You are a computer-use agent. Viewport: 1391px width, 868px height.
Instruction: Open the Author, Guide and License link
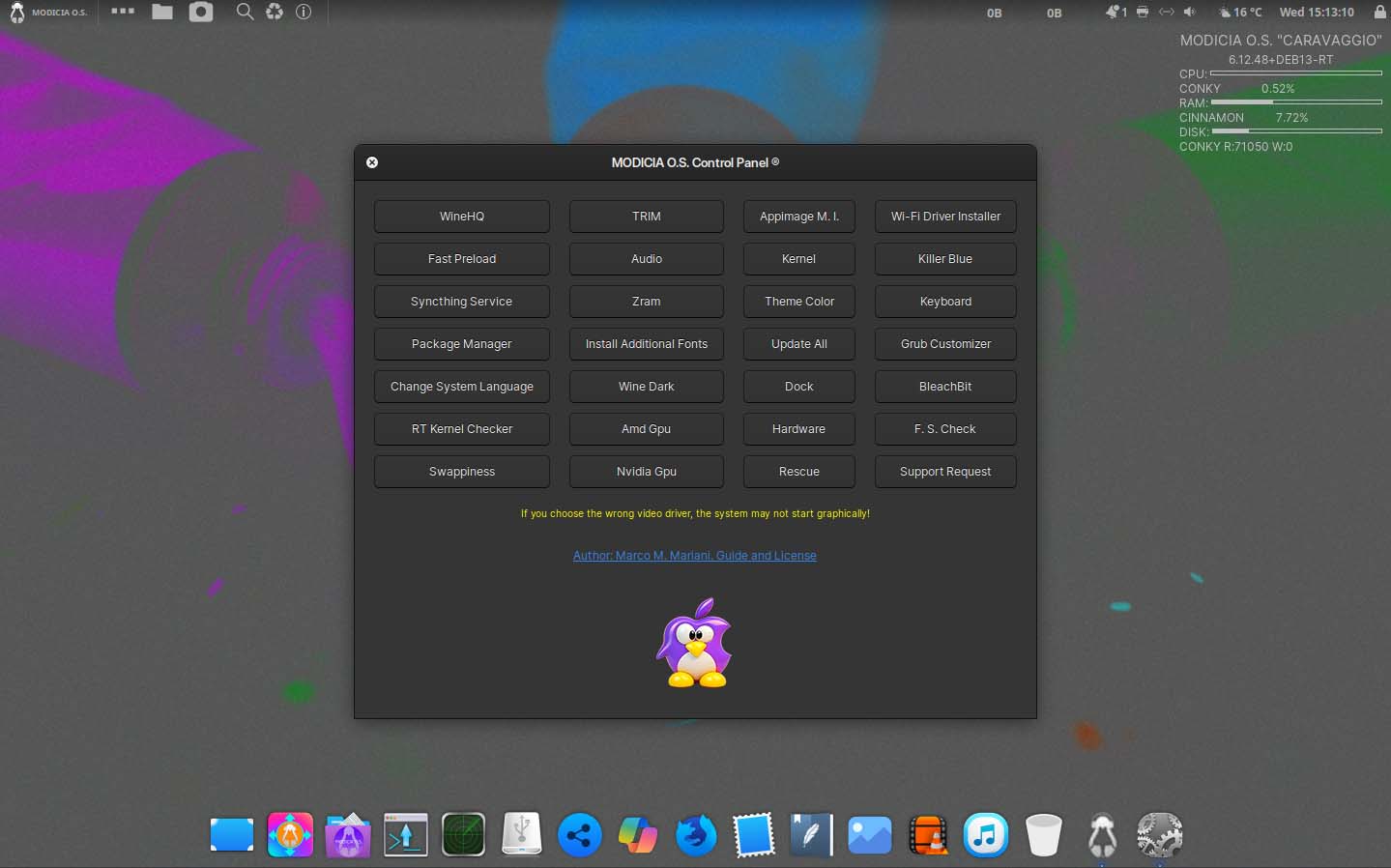pyautogui.click(x=695, y=556)
